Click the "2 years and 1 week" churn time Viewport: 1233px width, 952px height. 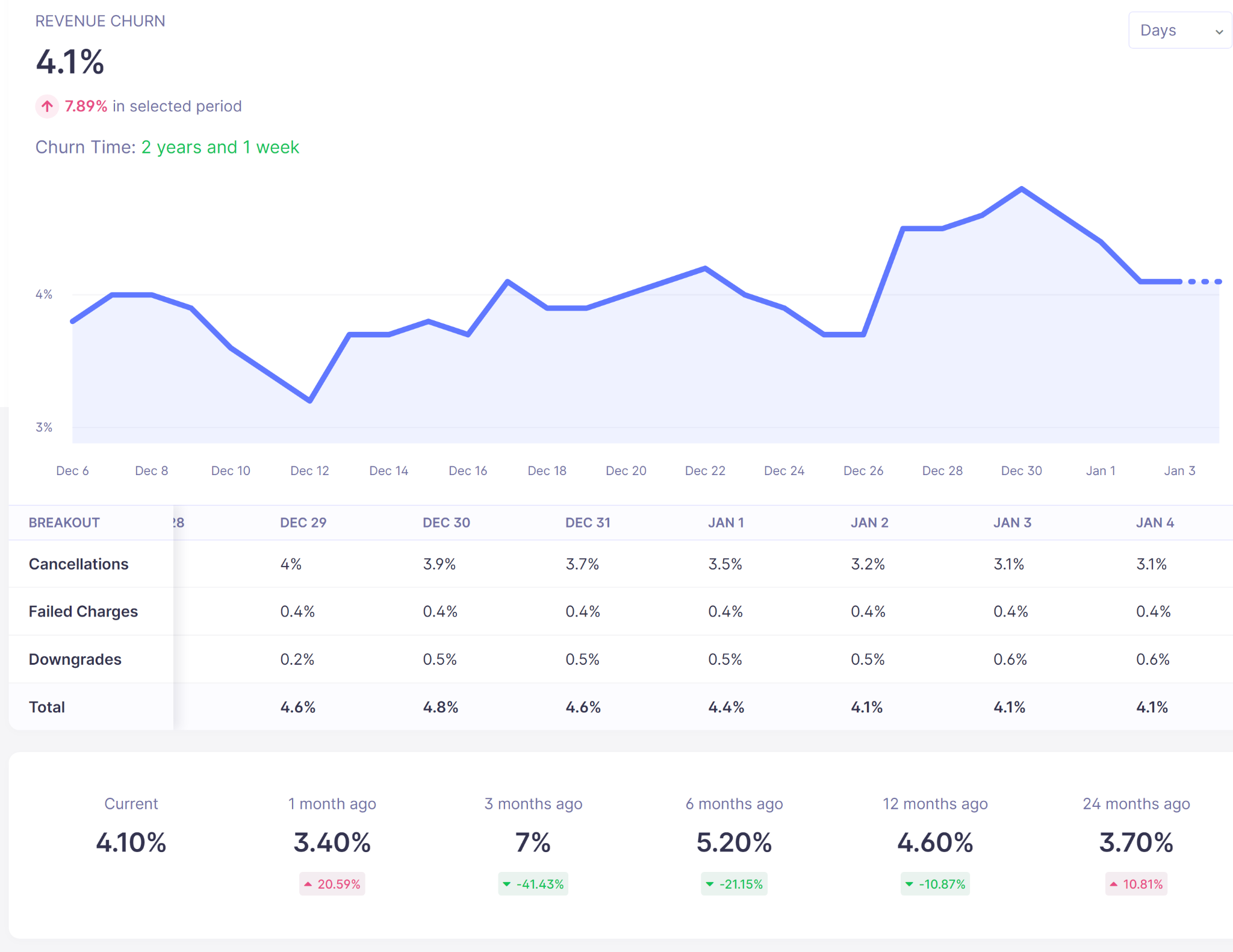(220, 148)
